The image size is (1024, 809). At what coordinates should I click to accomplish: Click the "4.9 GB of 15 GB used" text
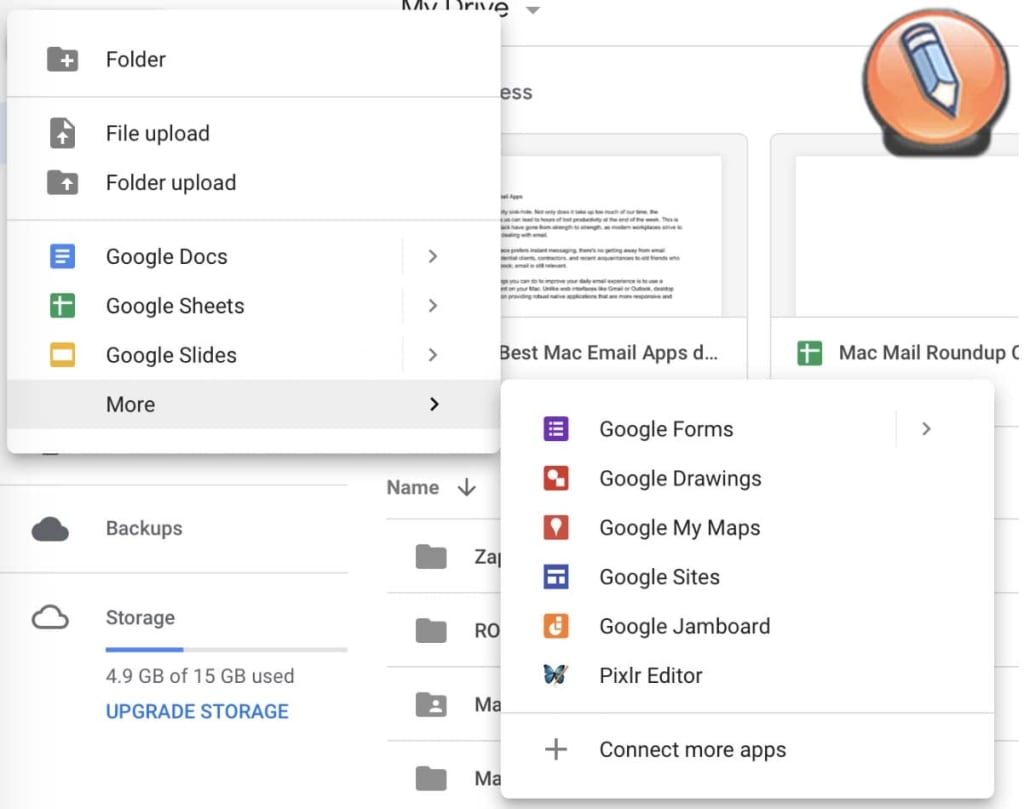pyautogui.click(x=200, y=675)
